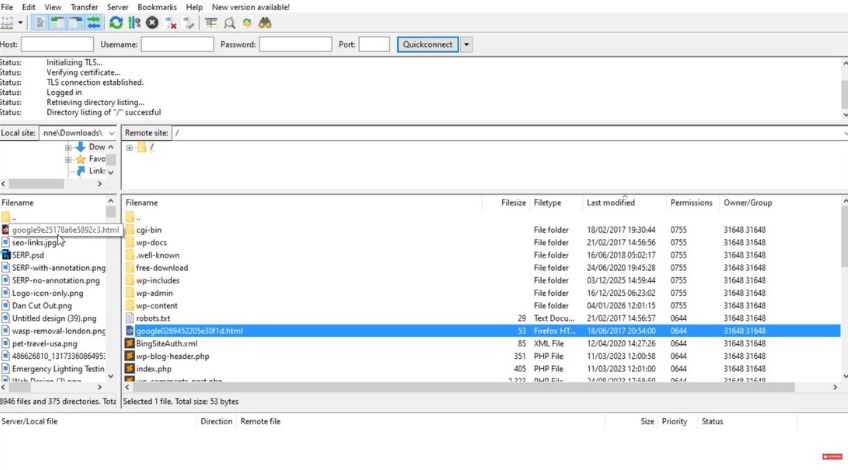Open directory listing filters icon

coord(211,23)
